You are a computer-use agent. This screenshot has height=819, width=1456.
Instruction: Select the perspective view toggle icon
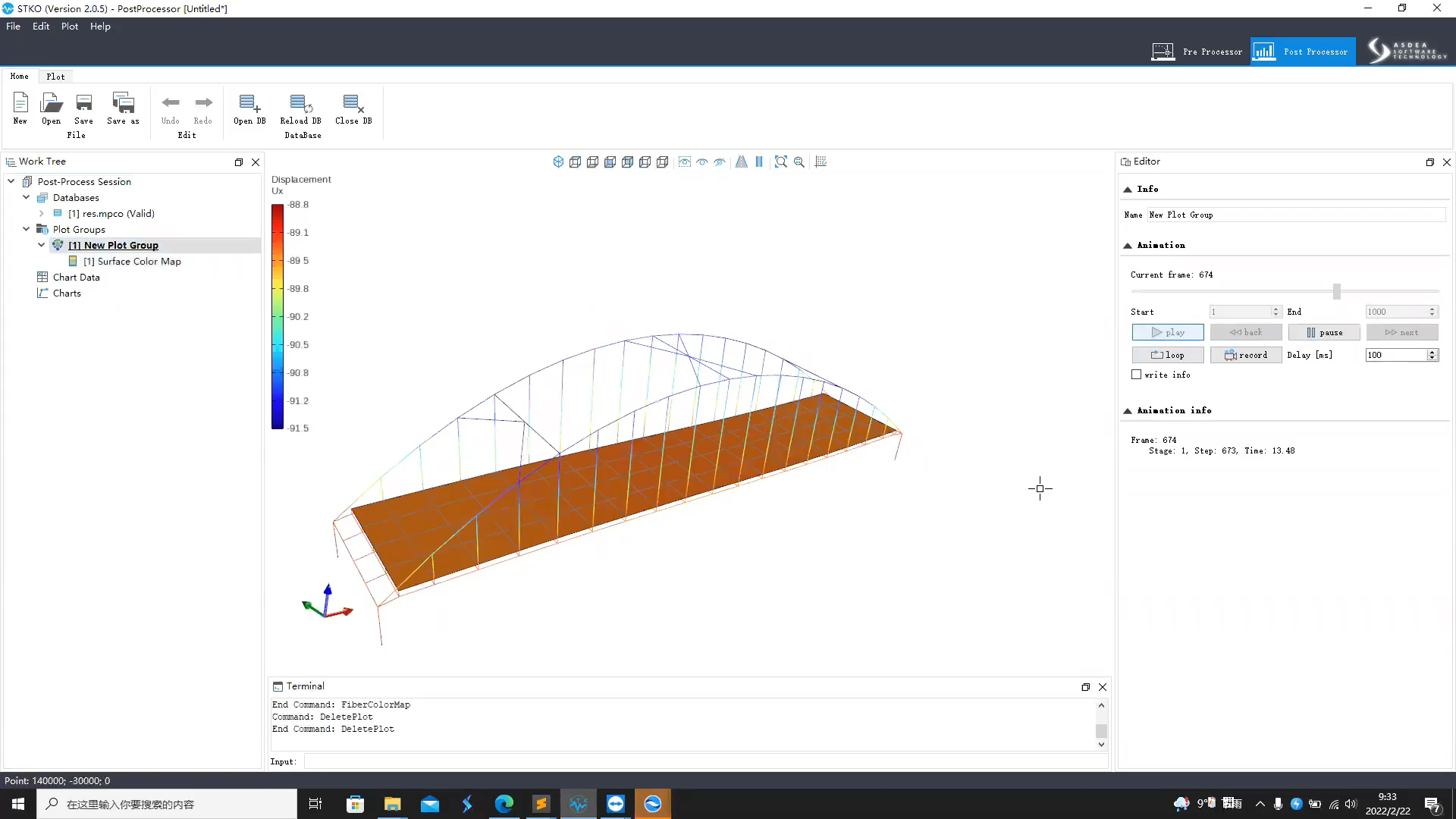coord(742,162)
